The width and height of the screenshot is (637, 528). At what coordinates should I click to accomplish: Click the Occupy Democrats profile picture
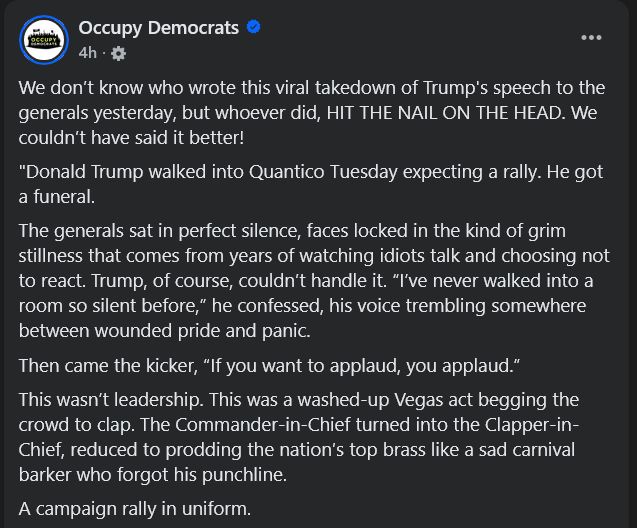click(42, 38)
